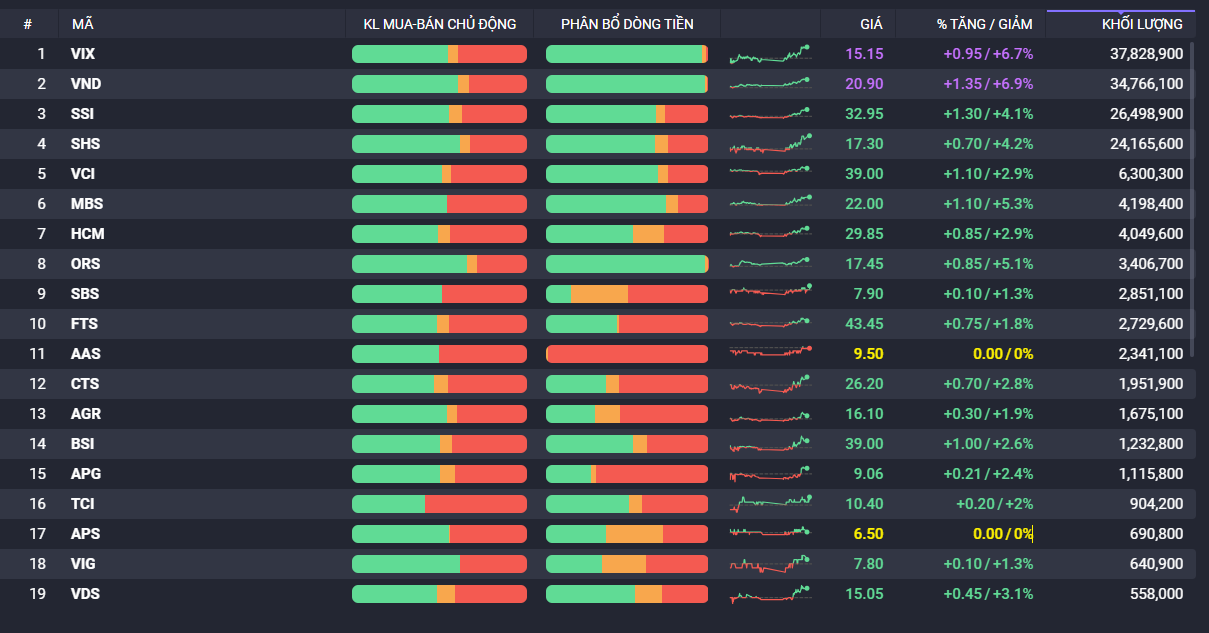Open the VIX sparkline price chart
1209x633 pixels.
click(x=770, y=54)
